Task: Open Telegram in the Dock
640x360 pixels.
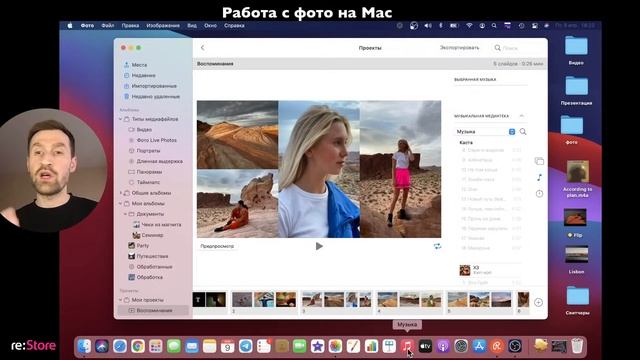Action: pos(246,346)
